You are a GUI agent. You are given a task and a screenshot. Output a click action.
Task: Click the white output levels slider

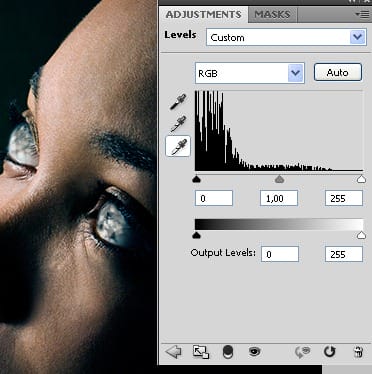point(361,235)
